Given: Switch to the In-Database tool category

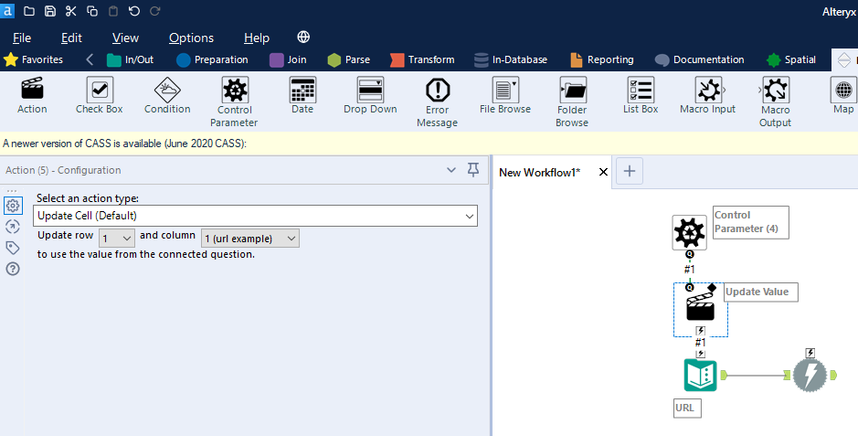Looking at the screenshot, I should (x=510, y=60).
